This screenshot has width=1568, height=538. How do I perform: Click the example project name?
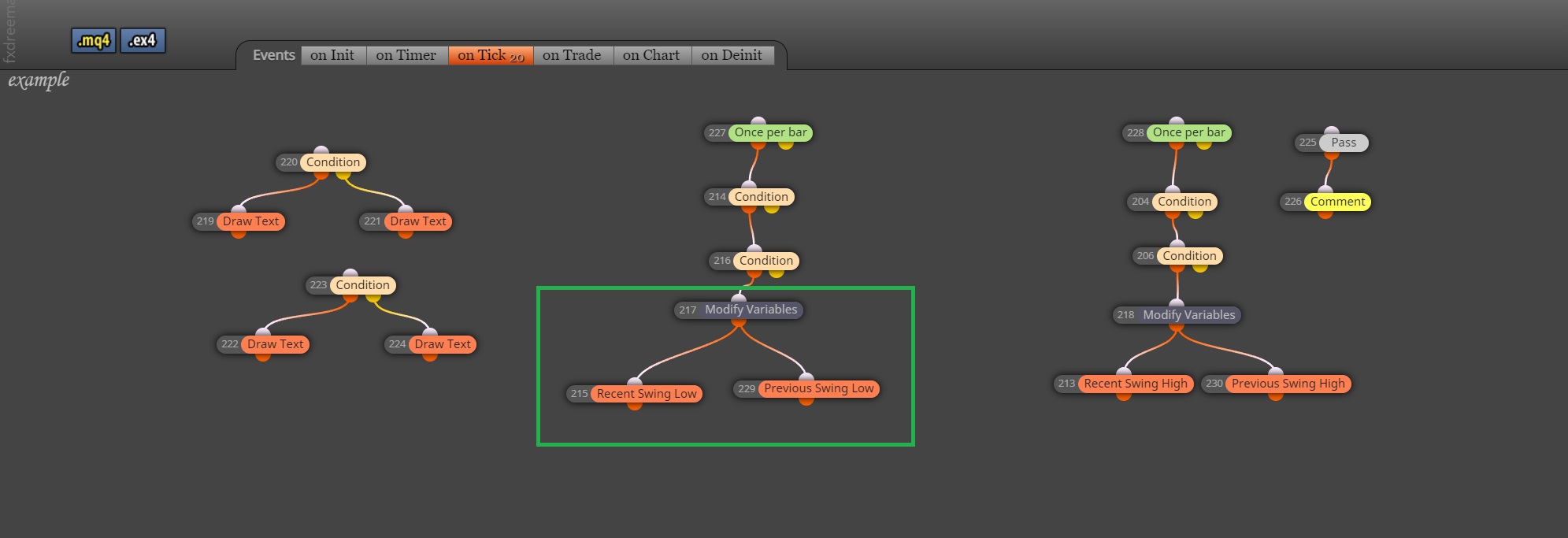[39, 80]
